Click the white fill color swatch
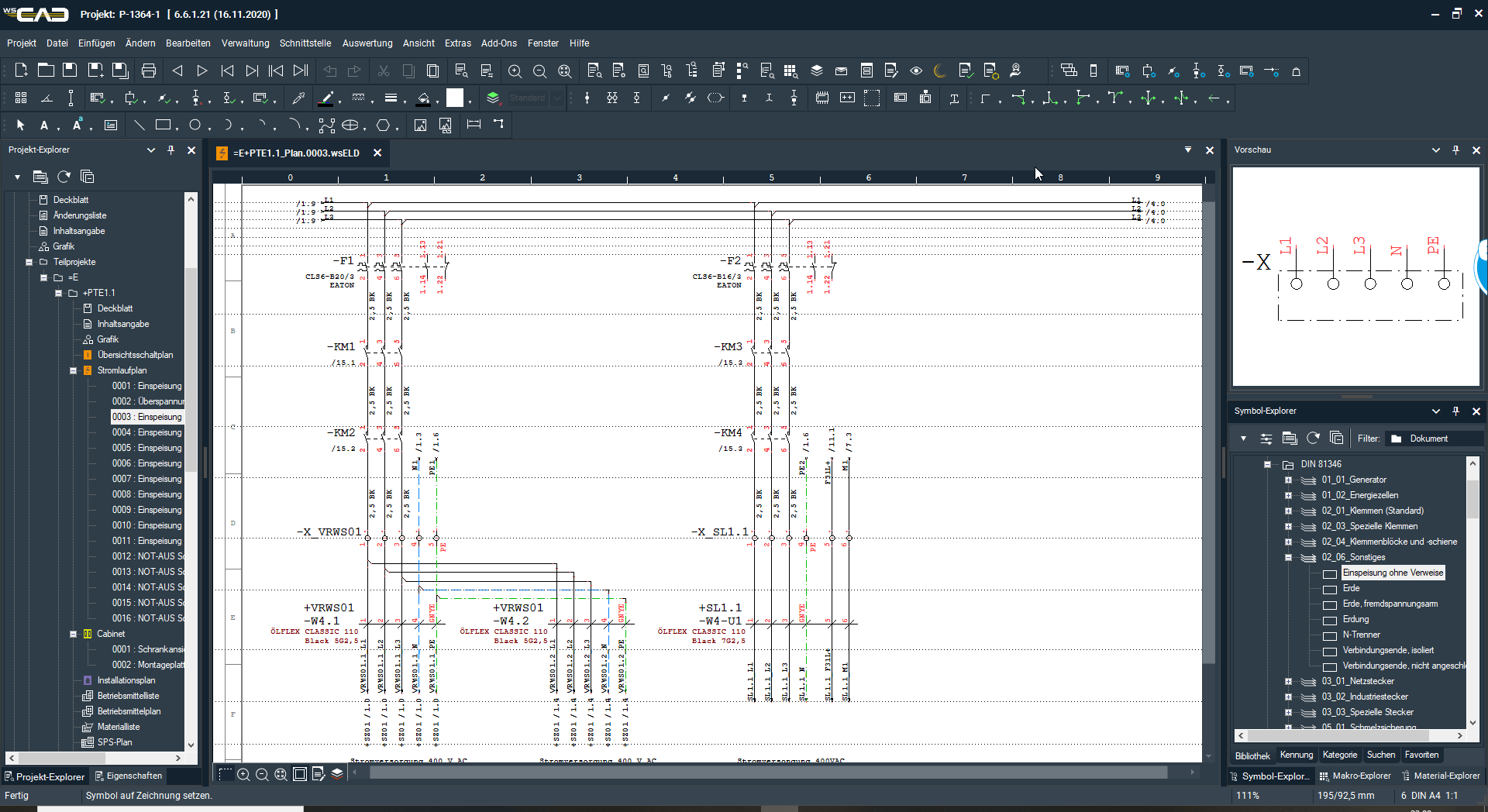This screenshot has height=812, width=1488. [455, 98]
